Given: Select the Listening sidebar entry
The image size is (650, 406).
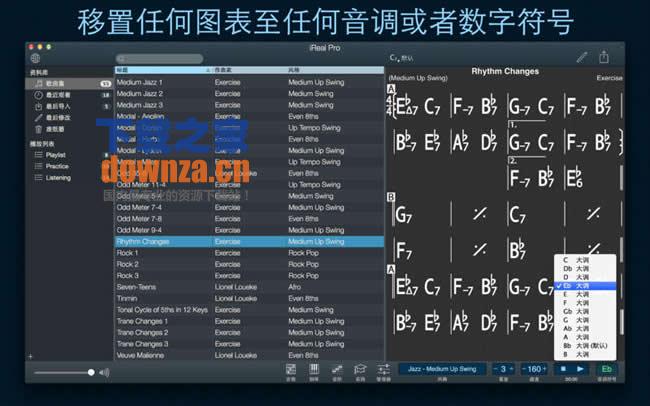Looking at the screenshot, I should click(x=68, y=178).
